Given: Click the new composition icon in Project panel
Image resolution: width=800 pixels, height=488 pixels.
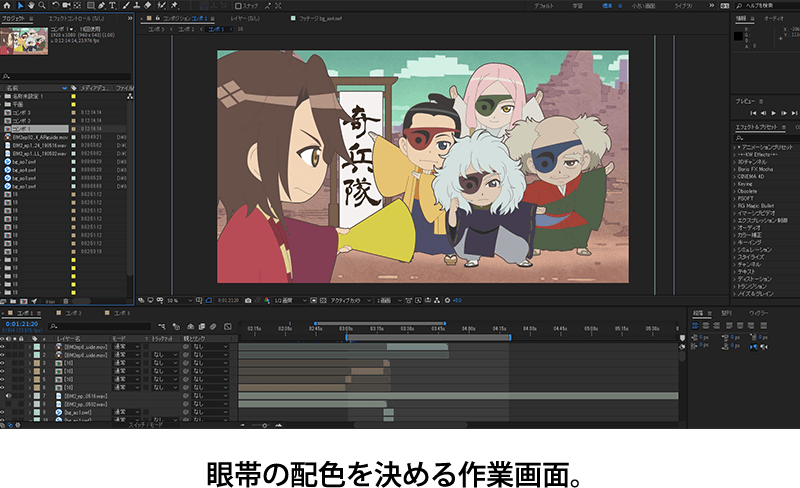Looking at the screenshot, I should pos(23,301).
